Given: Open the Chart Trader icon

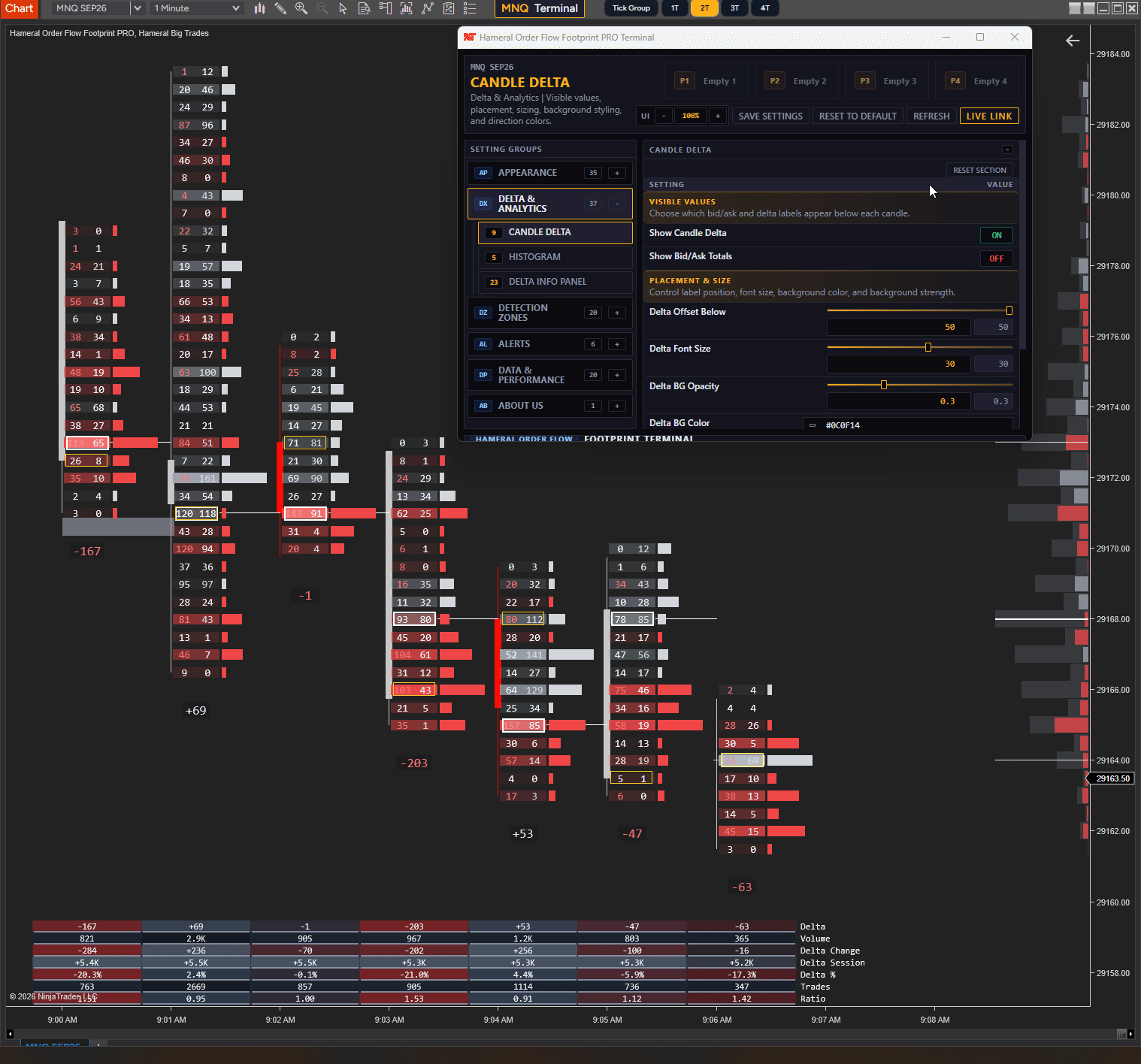Looking at the screenshot, I should (386, 8).
